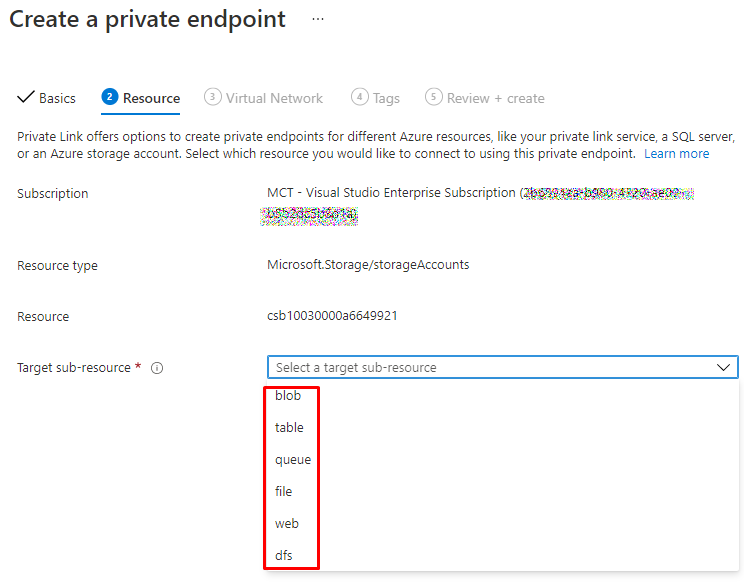Open the Learn more link
The width and height of the screenshot is (744, 585).
click(x=676, y=154)
